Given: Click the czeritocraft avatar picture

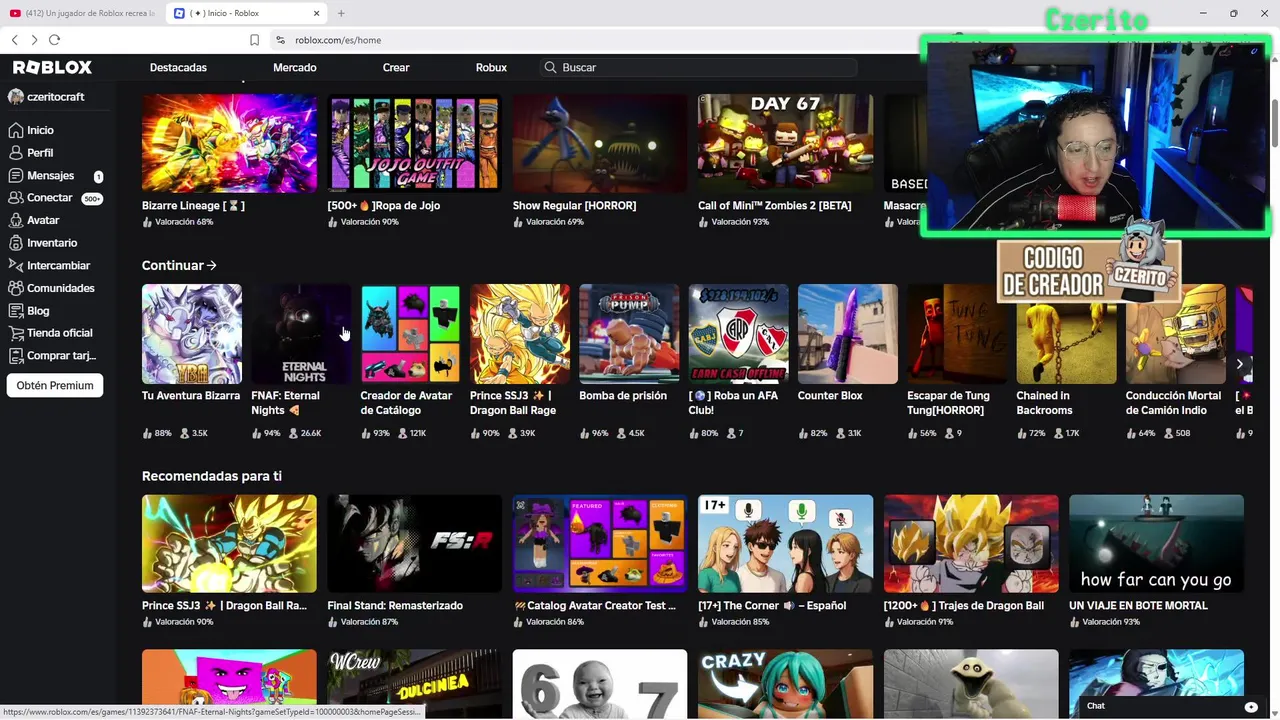Looking at the screenshot, I should tap(15, 97).
